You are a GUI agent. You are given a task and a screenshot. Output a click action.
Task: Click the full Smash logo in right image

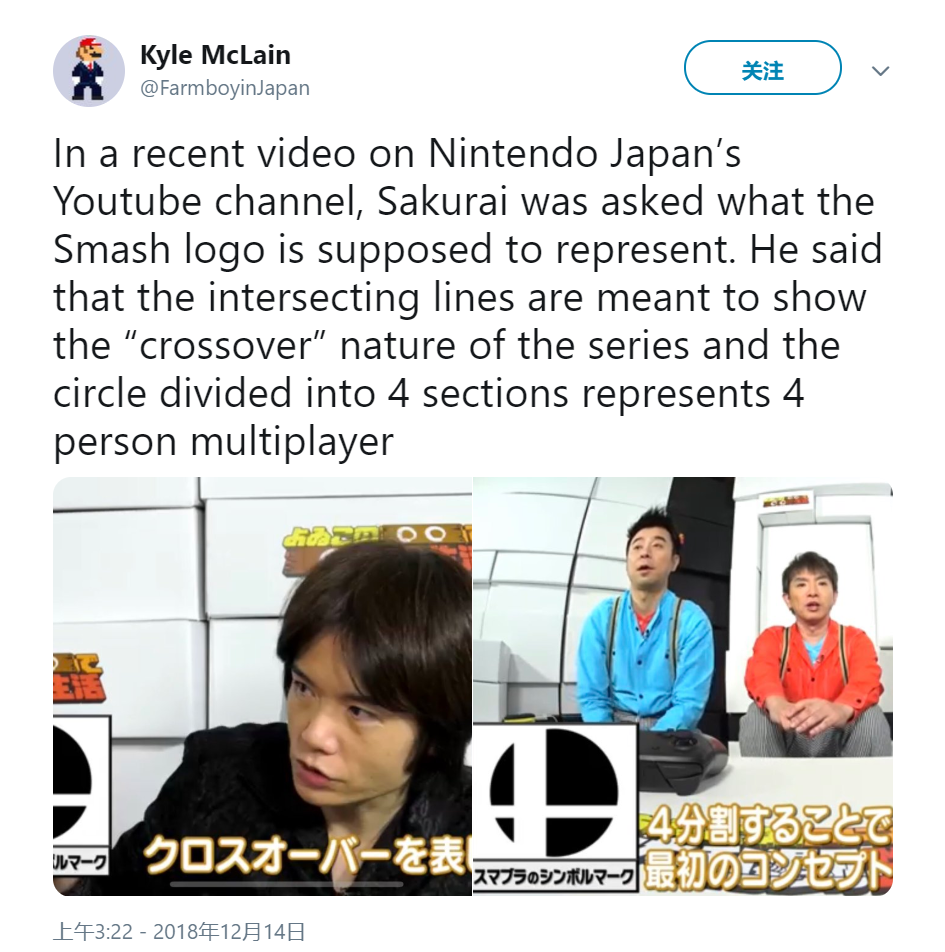point(554,792)
